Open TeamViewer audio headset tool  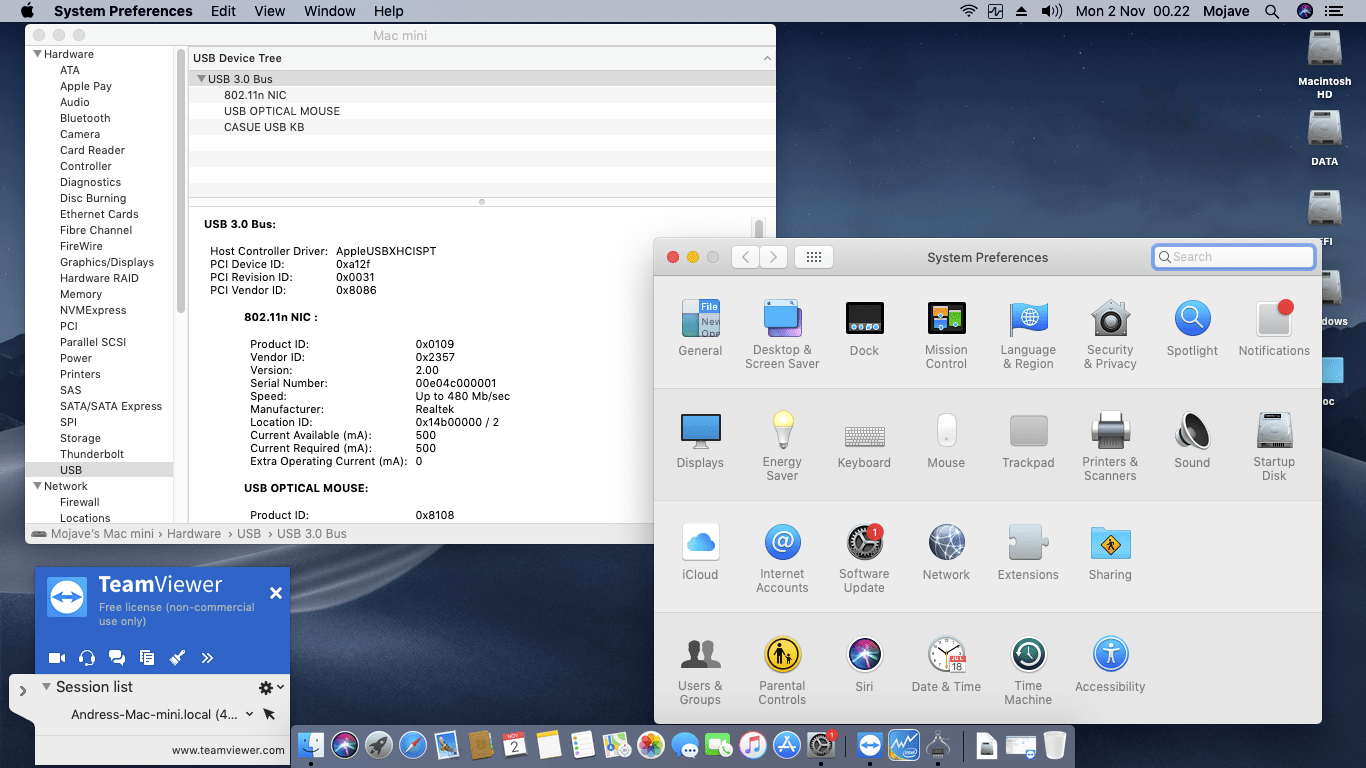click(87, 657)
